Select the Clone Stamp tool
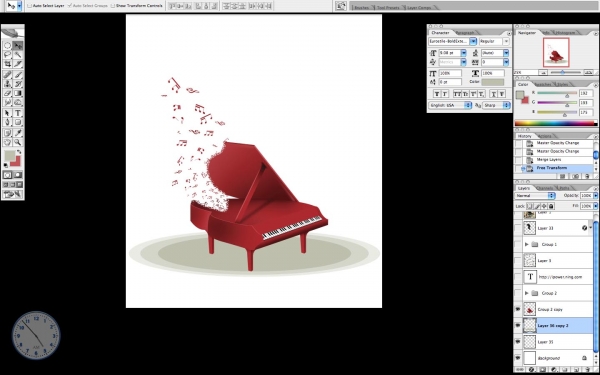 pos(7,84)
